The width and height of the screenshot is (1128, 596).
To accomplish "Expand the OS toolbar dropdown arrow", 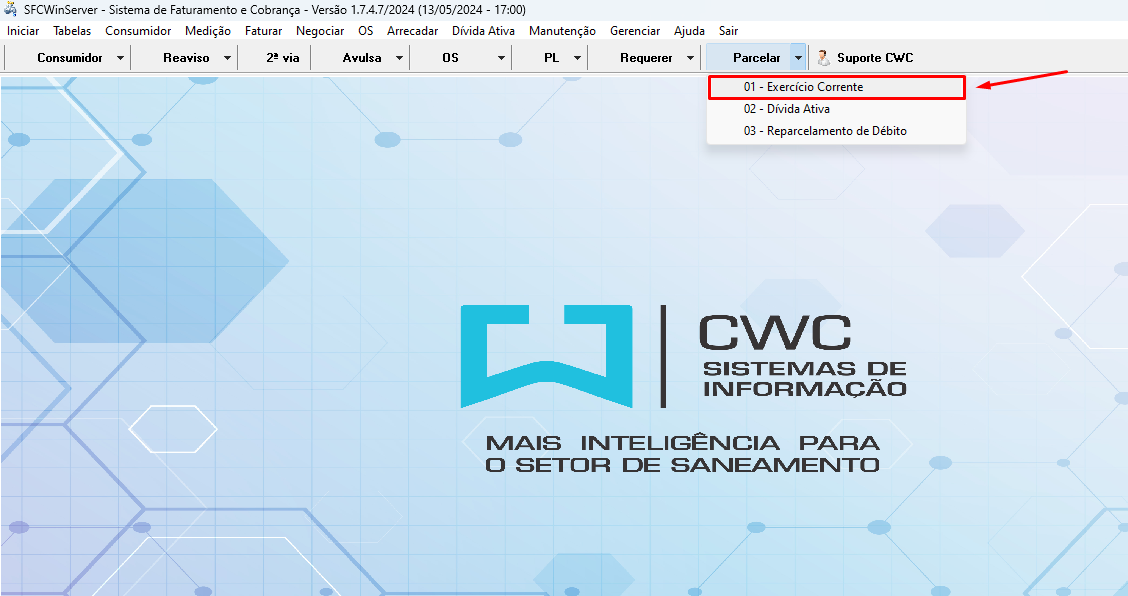I will coord(501,58).
